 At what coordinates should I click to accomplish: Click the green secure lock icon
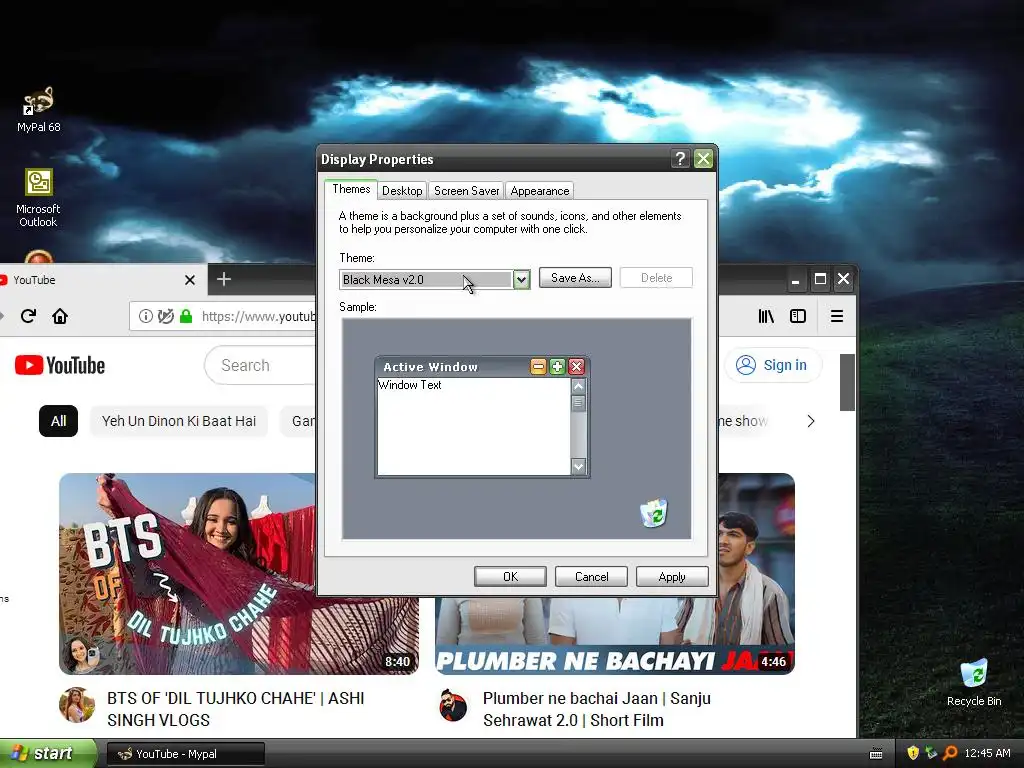[x=186, y=316]
